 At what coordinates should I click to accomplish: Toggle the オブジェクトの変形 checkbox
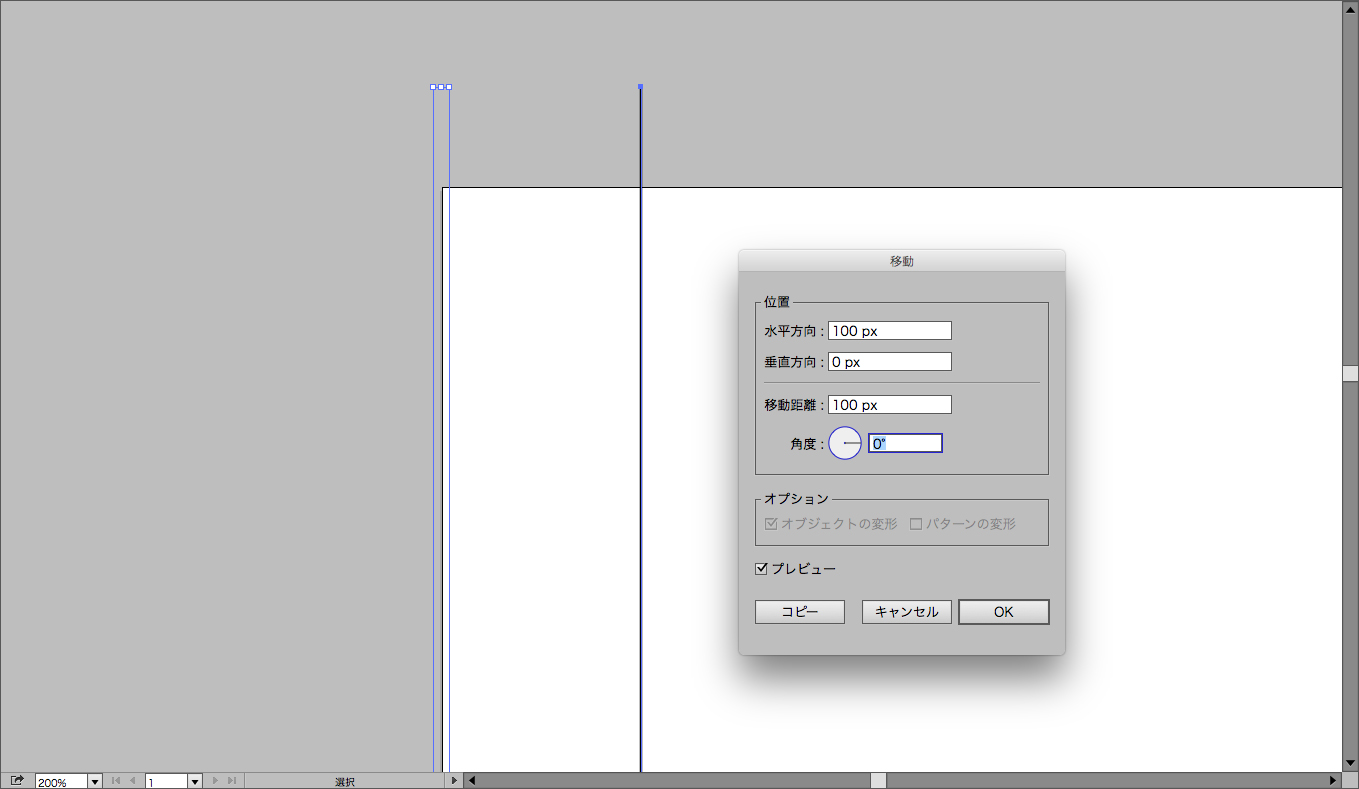tap(771, 524)
